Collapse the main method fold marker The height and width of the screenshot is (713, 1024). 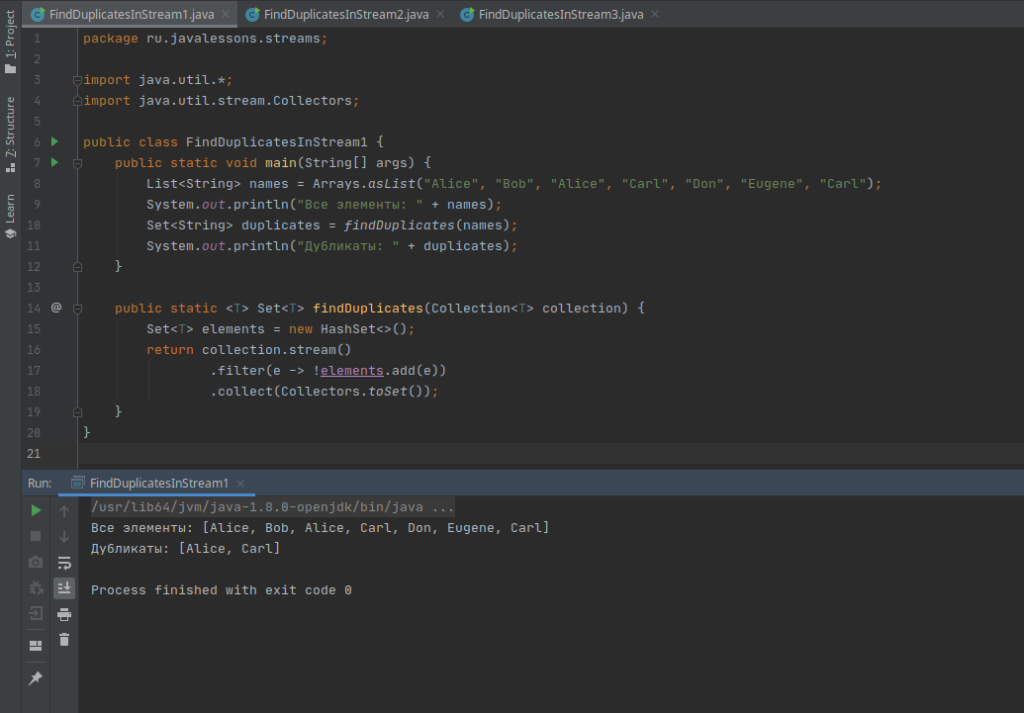pyautogui.click(x=77, y=162)
